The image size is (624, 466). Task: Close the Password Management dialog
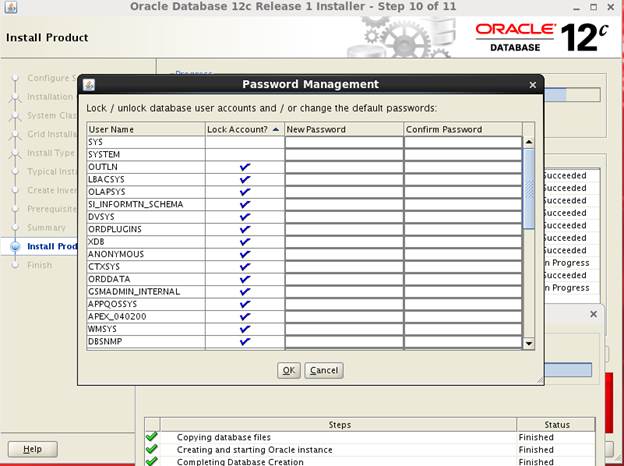pyautogui.click(x=532, y=85)
